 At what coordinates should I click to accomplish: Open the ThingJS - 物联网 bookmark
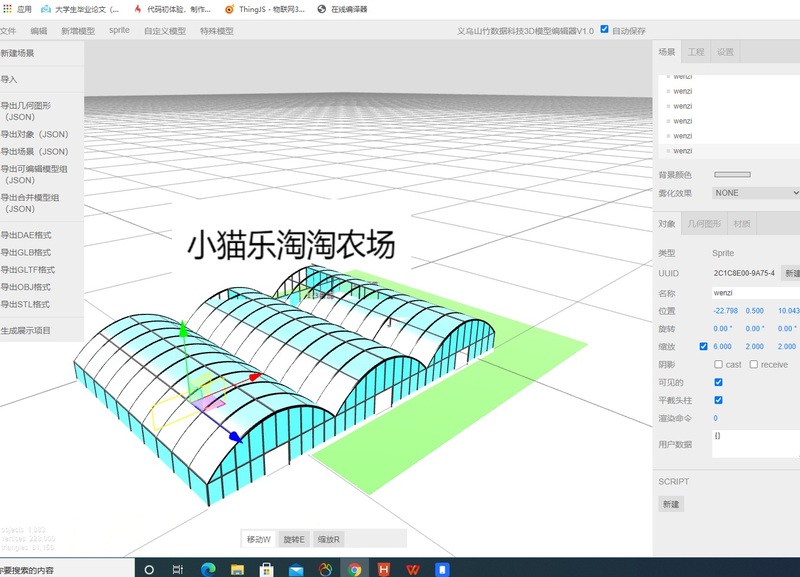click(x=265, y=9)
